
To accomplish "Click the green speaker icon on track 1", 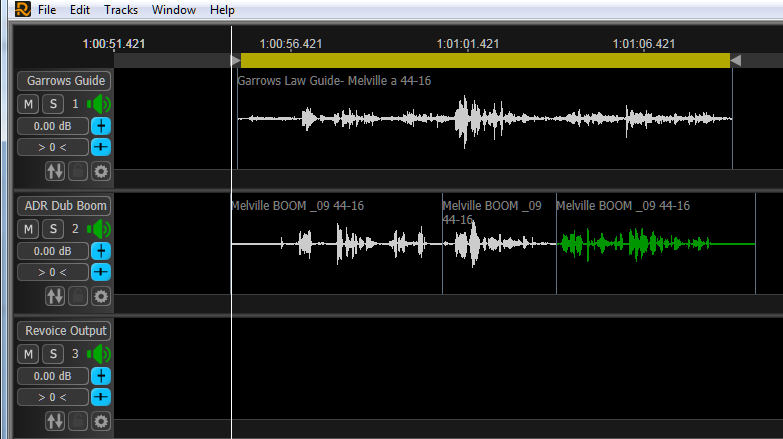I will 99,104.
